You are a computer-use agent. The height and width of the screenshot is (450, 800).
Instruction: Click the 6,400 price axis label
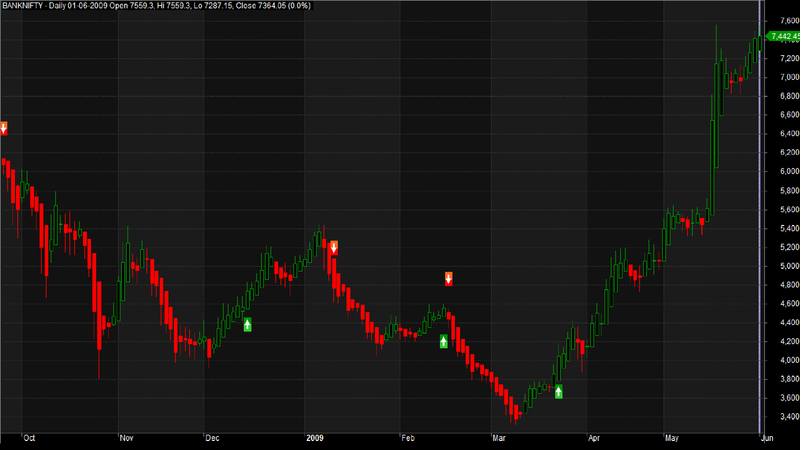[790, 134]
